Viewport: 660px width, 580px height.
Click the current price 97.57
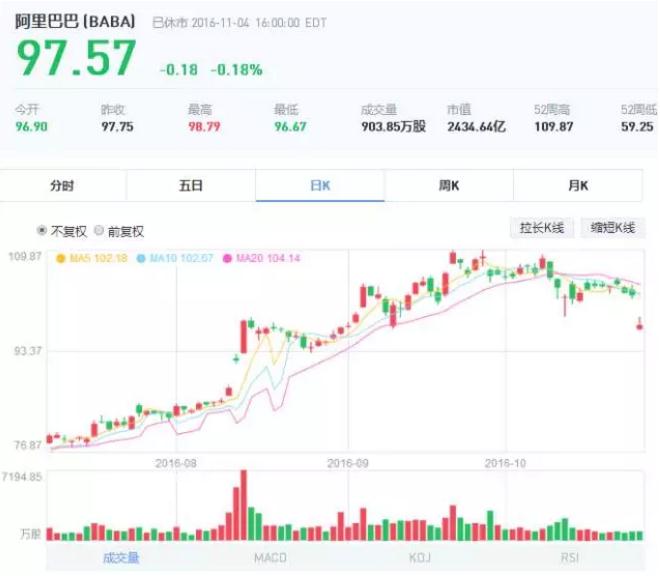77,58
